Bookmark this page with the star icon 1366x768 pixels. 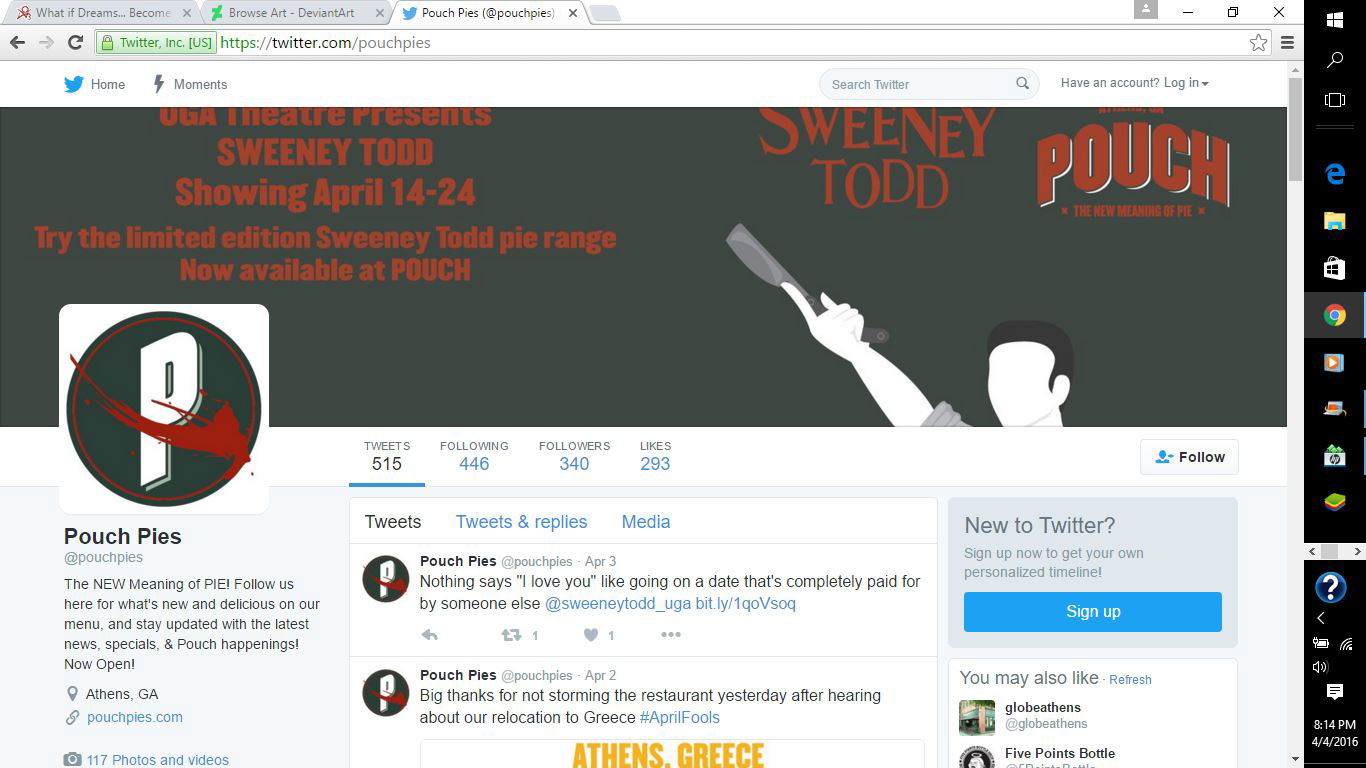click(1258, 42)
